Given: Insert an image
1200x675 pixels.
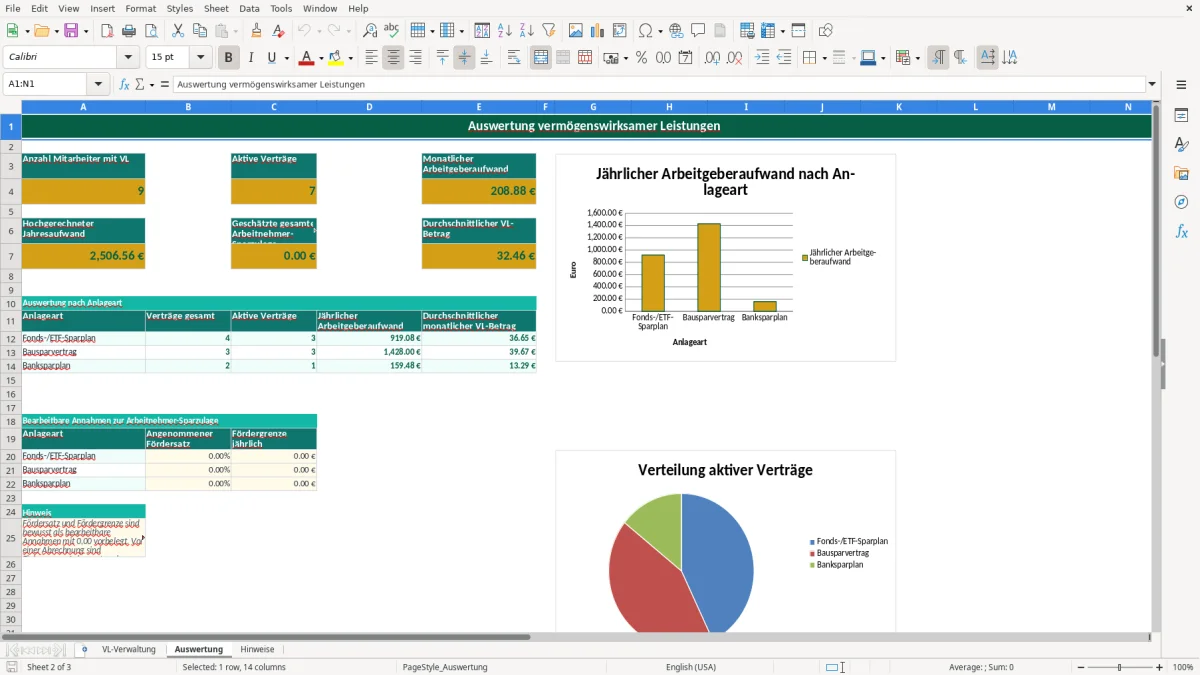Looking at the screenshot, I should tap(575, 31).
